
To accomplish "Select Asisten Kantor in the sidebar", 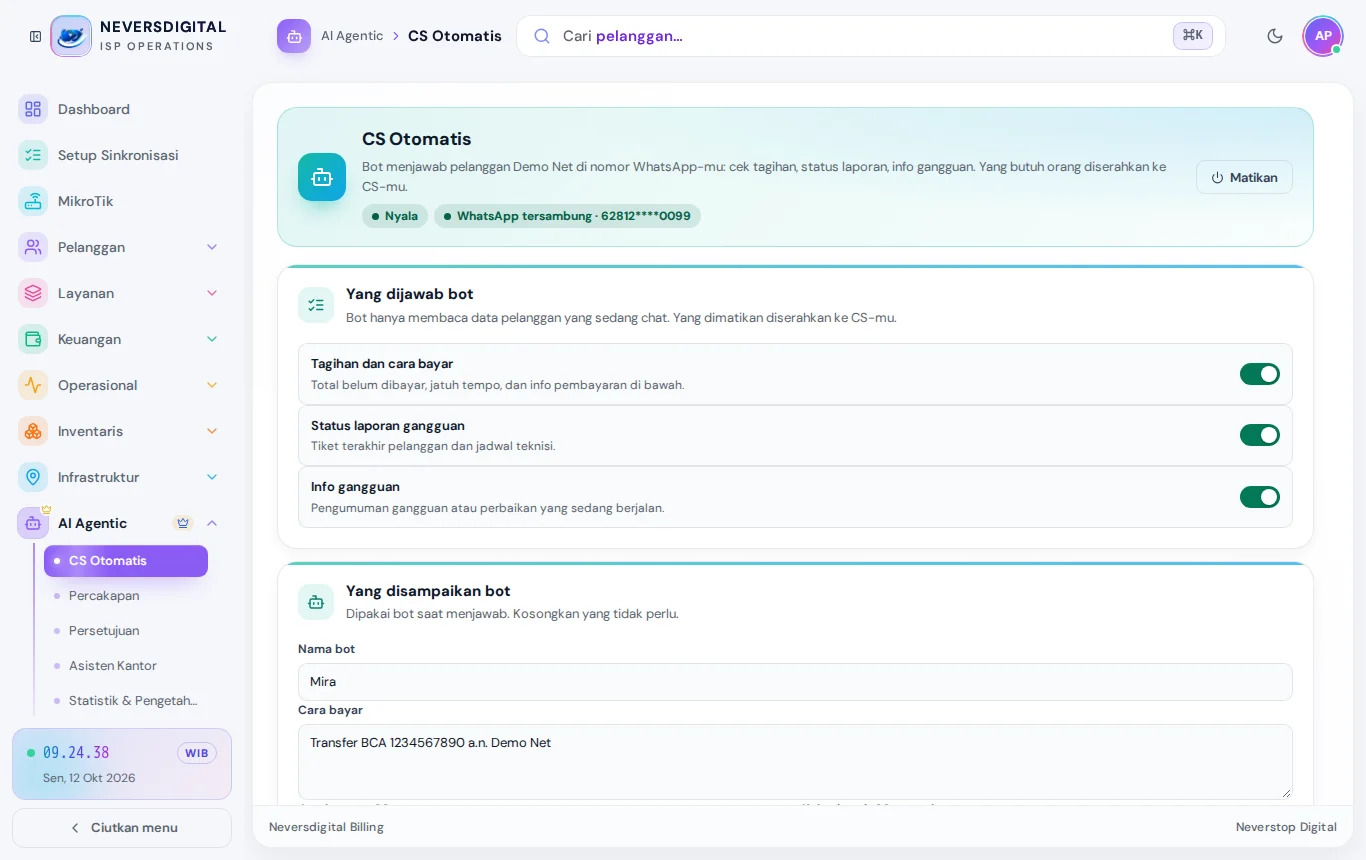I will click(126, 666).
